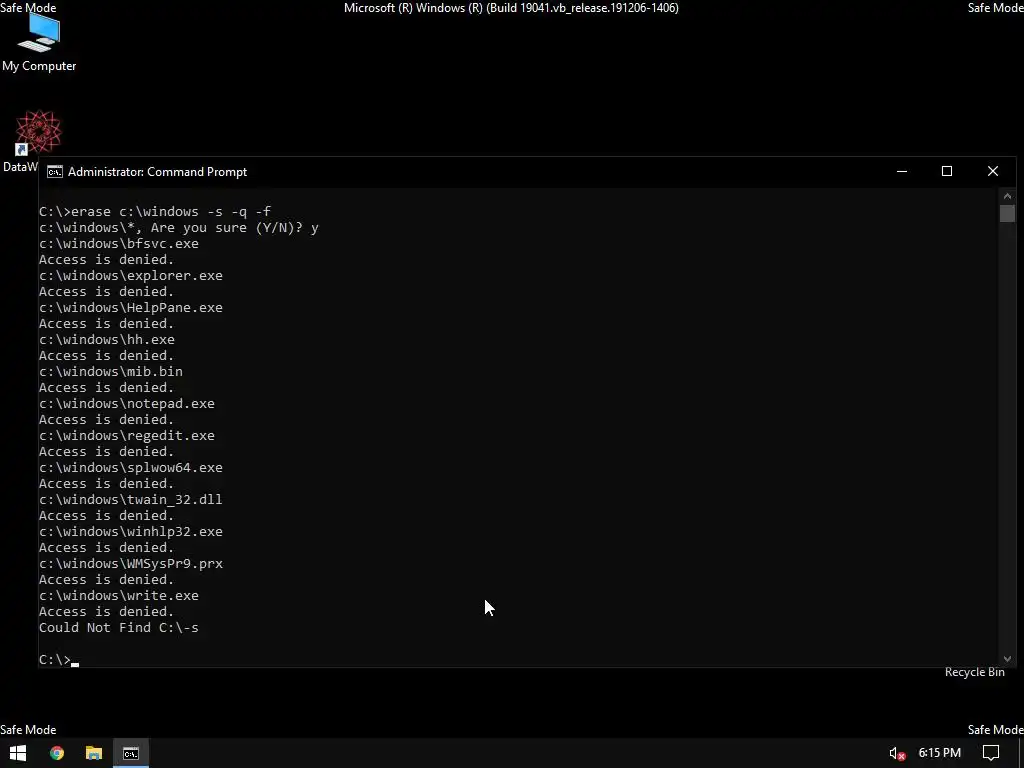The width and height of the screenshot is (1024, 768).
Task: Click the 'erase c:\windows -s -q -f' command line
Action: coord(155,212)
